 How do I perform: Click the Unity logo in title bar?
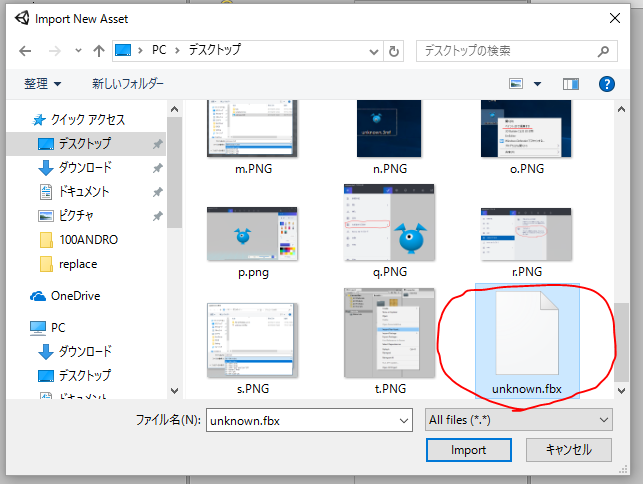pos(22,18)
